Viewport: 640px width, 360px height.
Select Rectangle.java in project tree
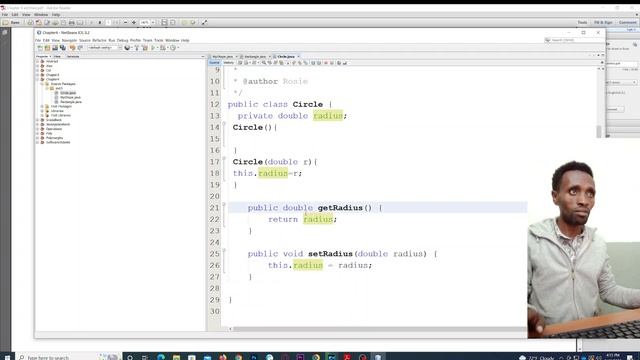pos(71,102)
